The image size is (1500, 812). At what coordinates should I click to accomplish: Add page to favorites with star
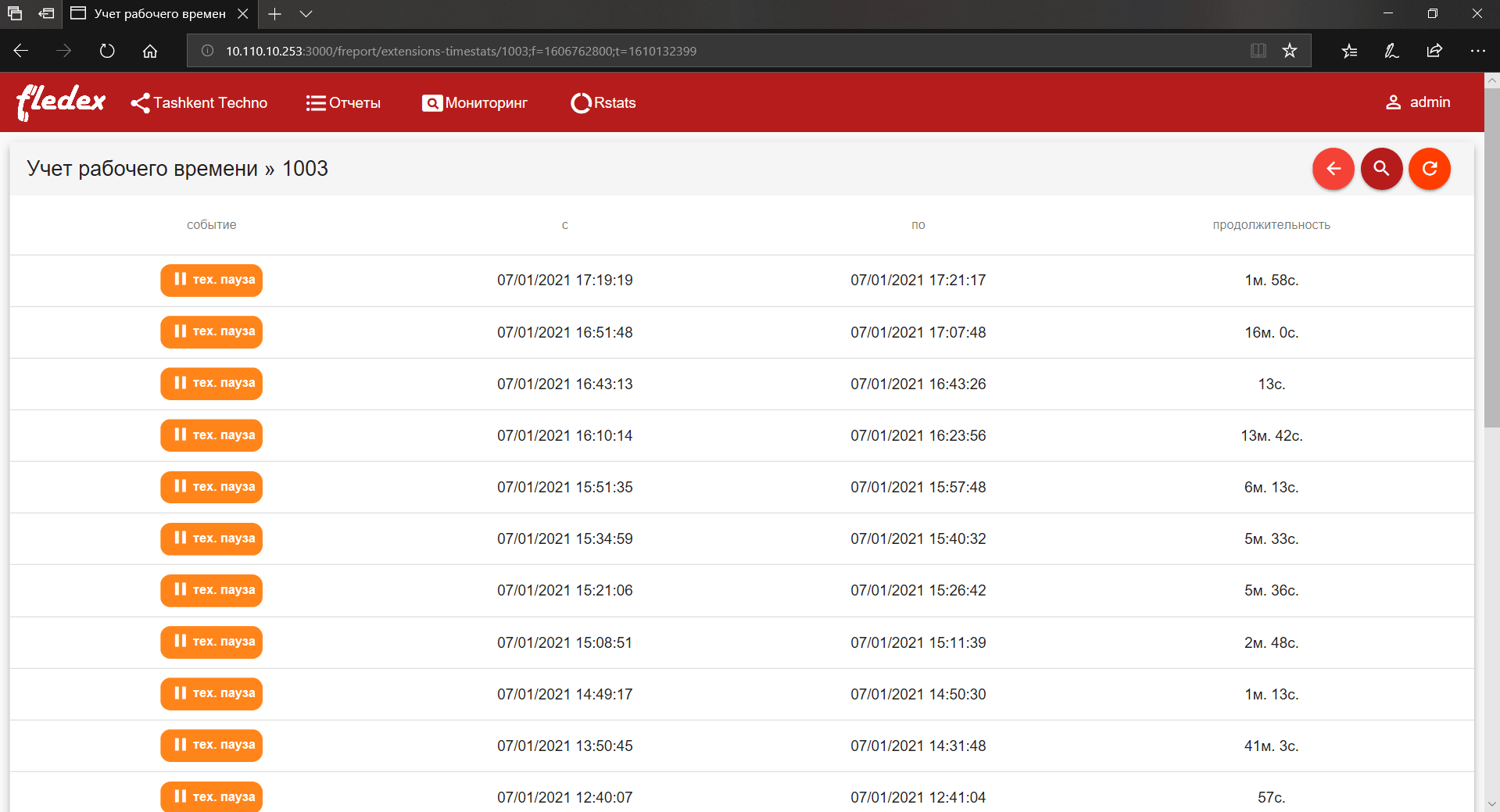pyautogui.click(x=1290, y=51)
